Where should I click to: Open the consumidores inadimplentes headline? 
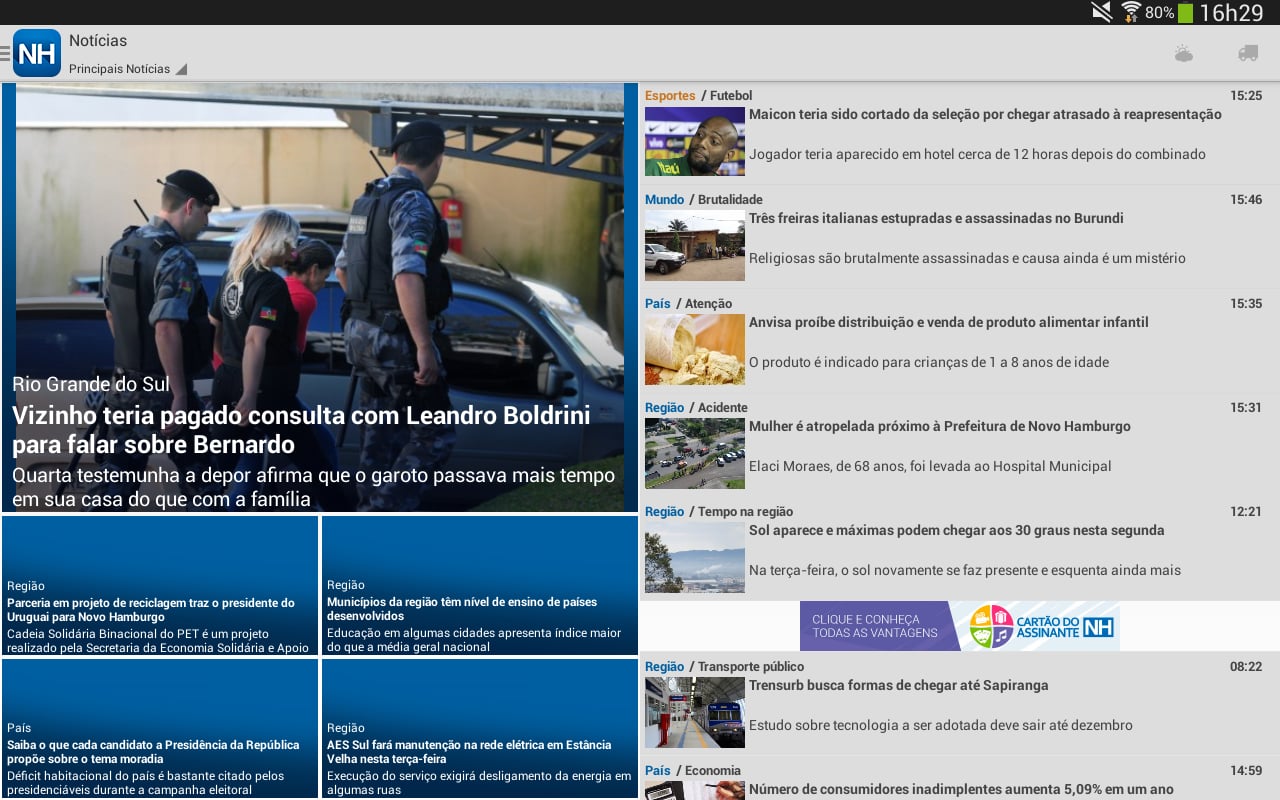[963, 790]
